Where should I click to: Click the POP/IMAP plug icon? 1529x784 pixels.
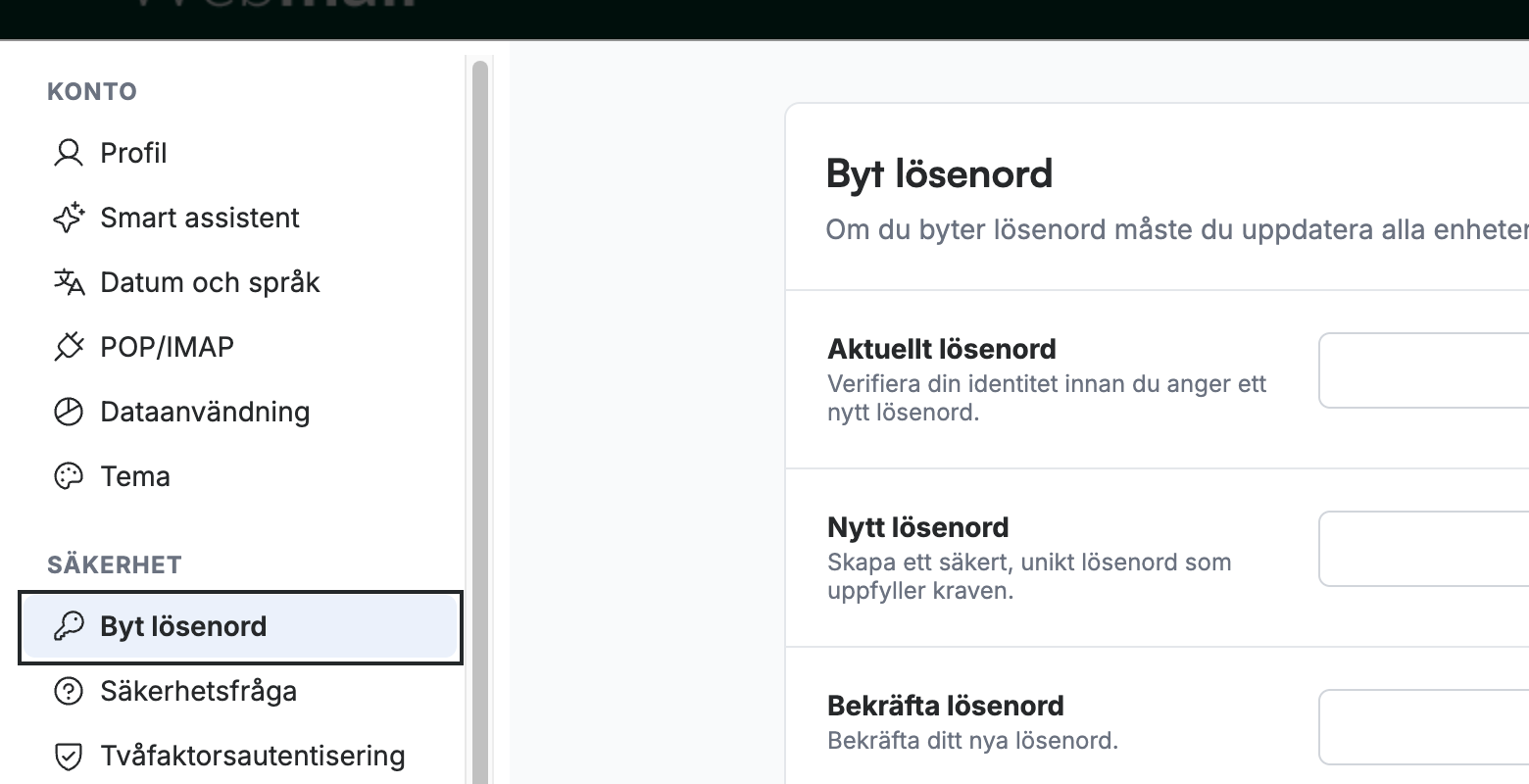coord(68,347)
